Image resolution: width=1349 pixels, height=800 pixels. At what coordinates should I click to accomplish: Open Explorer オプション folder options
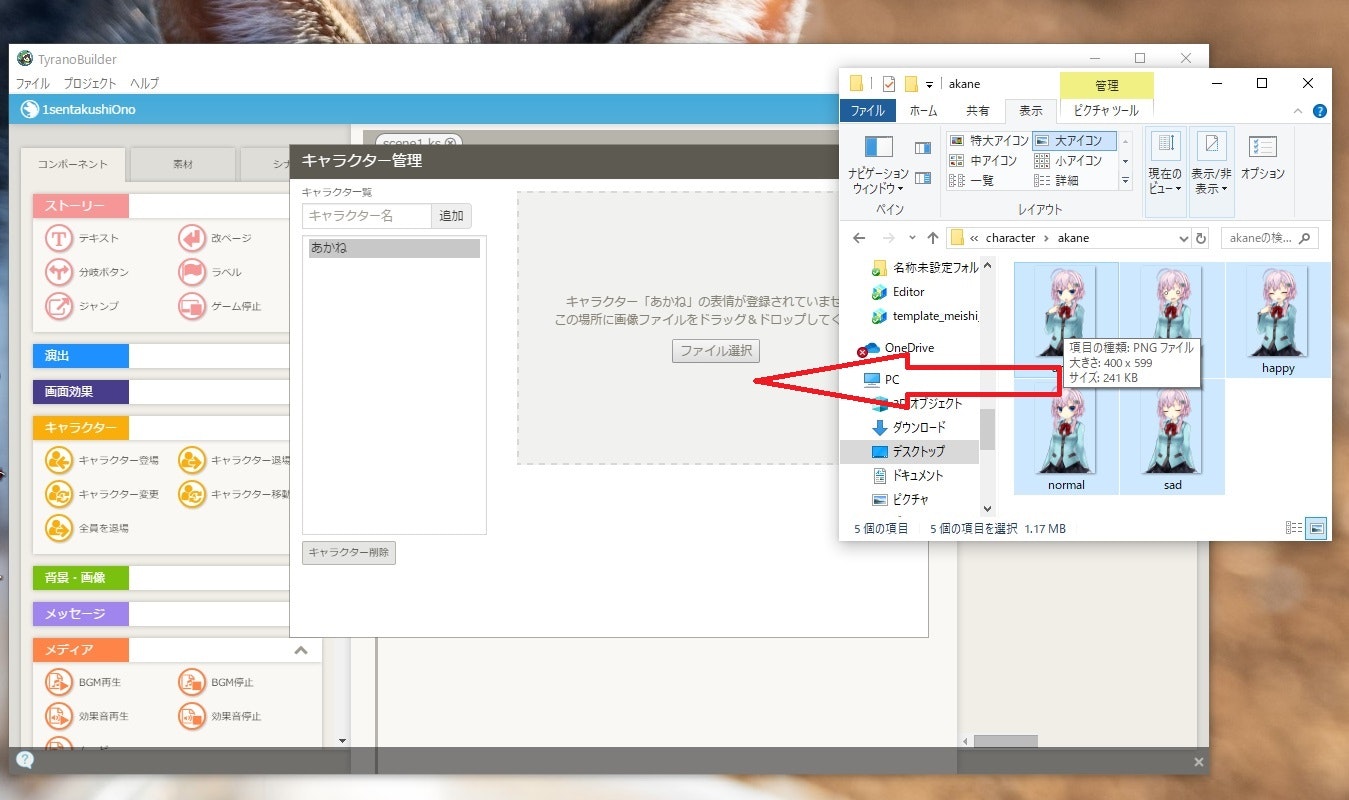point(1263,160)
